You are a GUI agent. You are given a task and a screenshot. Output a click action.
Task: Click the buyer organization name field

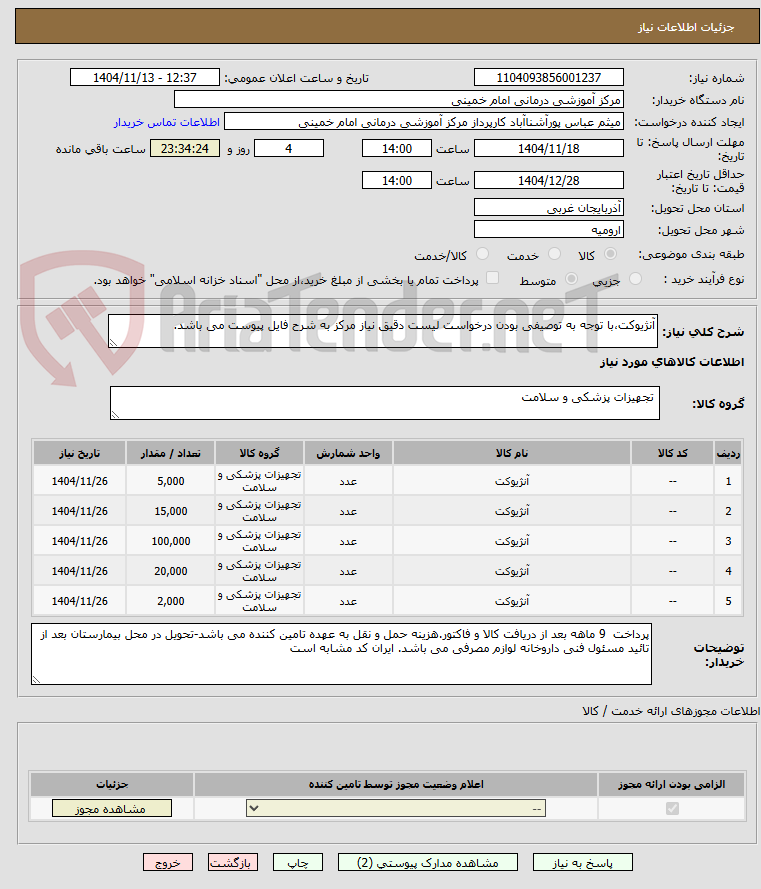click(399, 100)
